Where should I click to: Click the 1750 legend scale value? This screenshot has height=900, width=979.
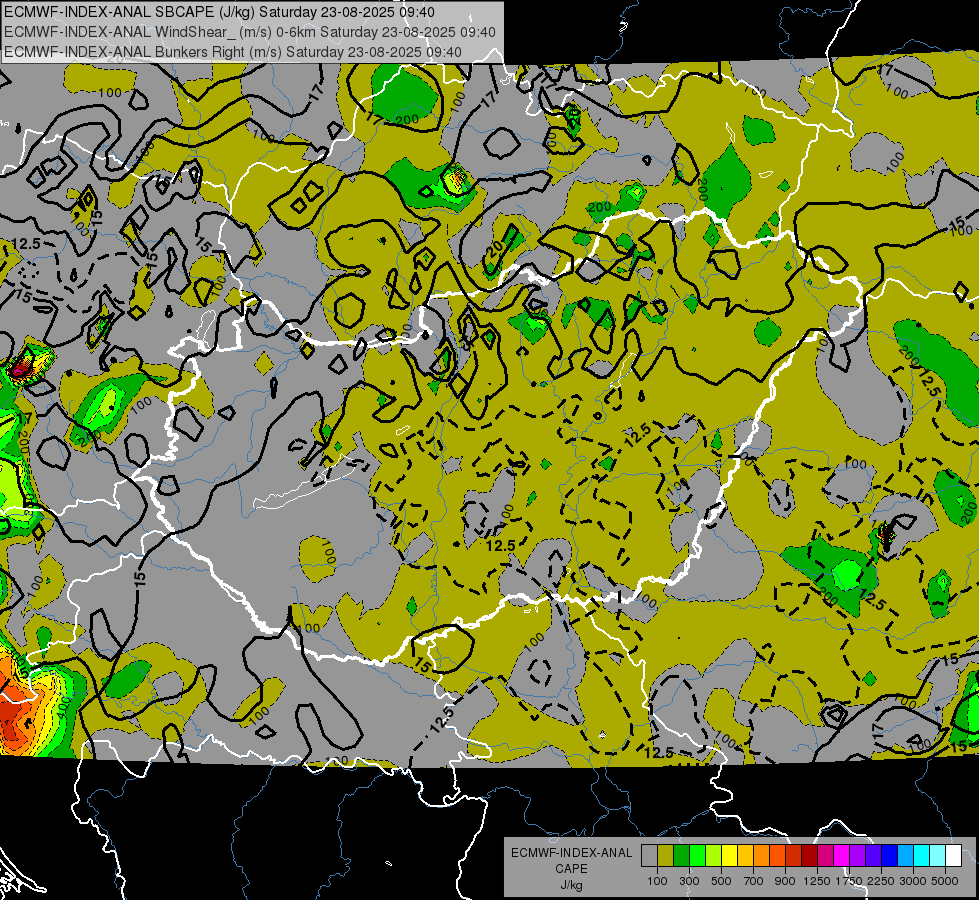[x=849, y=881]
